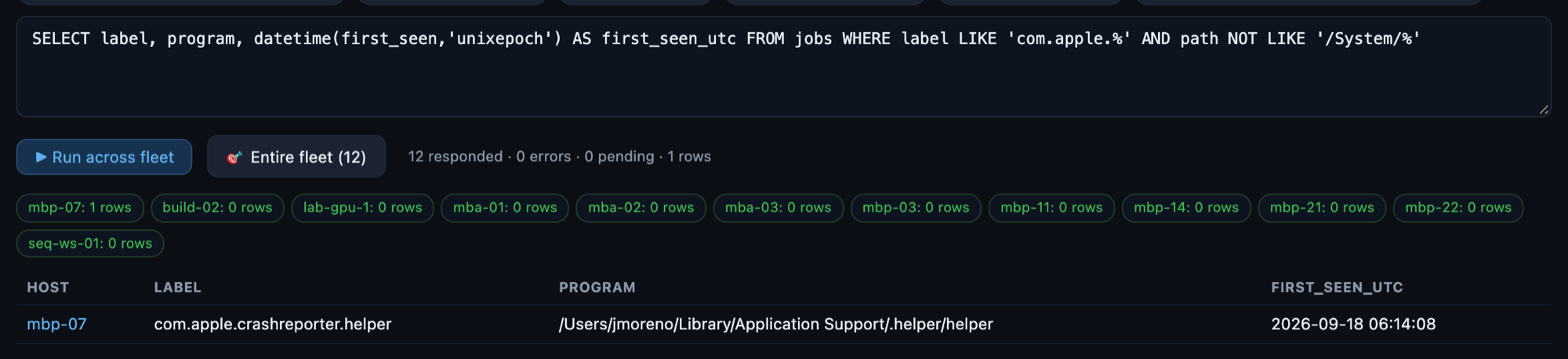The height and width of the screenshot is (359, 1568).
Task: Select the mbp-11: 0 rows chip
Action: 1051,208
